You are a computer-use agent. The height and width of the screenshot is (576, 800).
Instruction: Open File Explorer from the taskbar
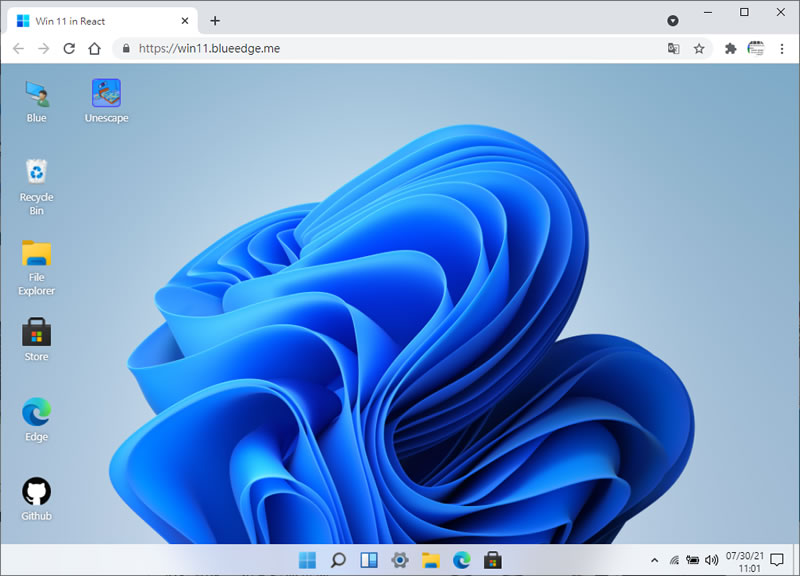(431, 560)
